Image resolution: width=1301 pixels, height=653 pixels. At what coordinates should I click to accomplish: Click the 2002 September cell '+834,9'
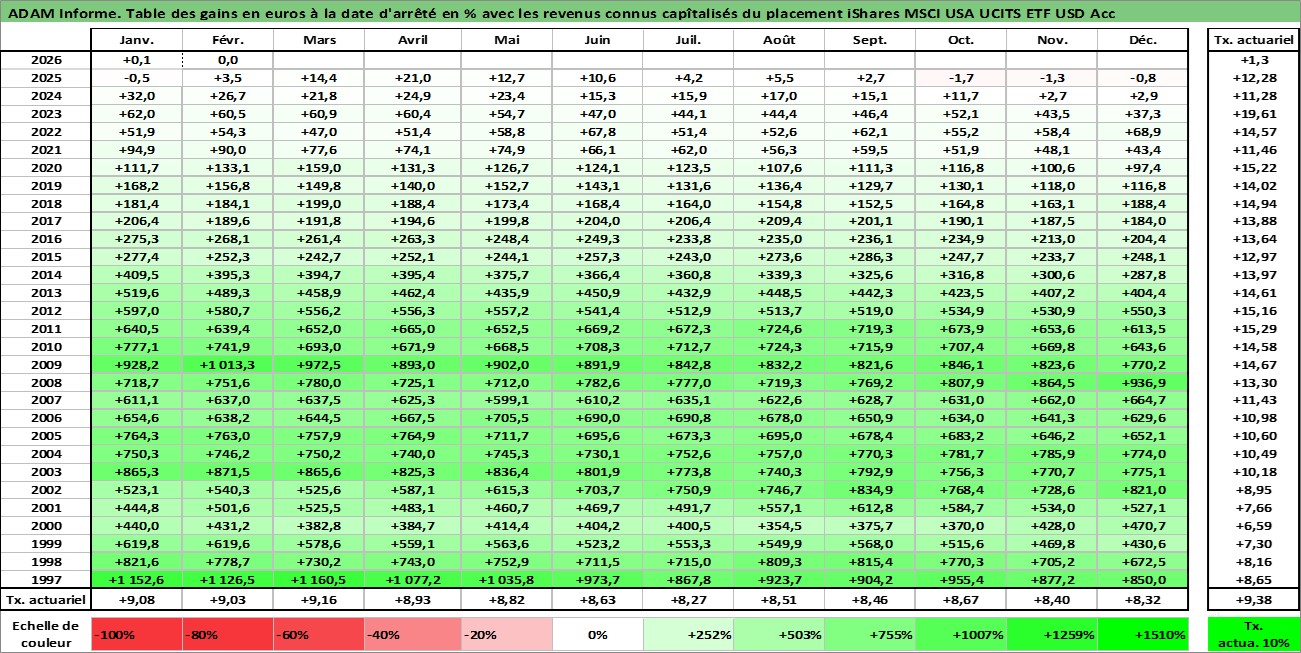tap(870, 489)
